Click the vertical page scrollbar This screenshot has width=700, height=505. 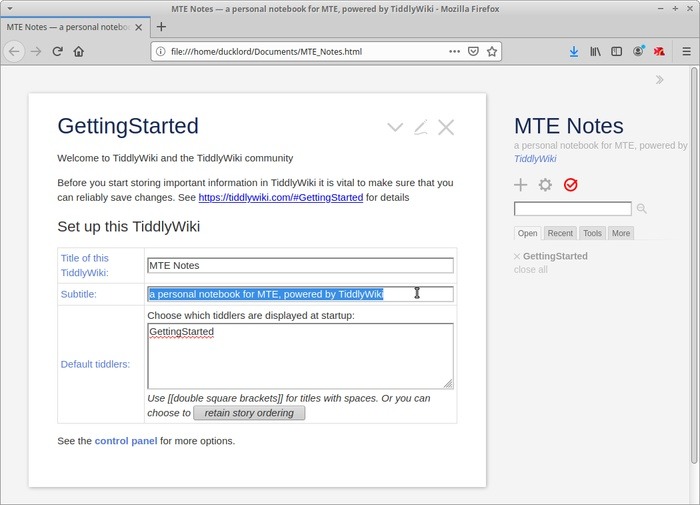[694, 266]
